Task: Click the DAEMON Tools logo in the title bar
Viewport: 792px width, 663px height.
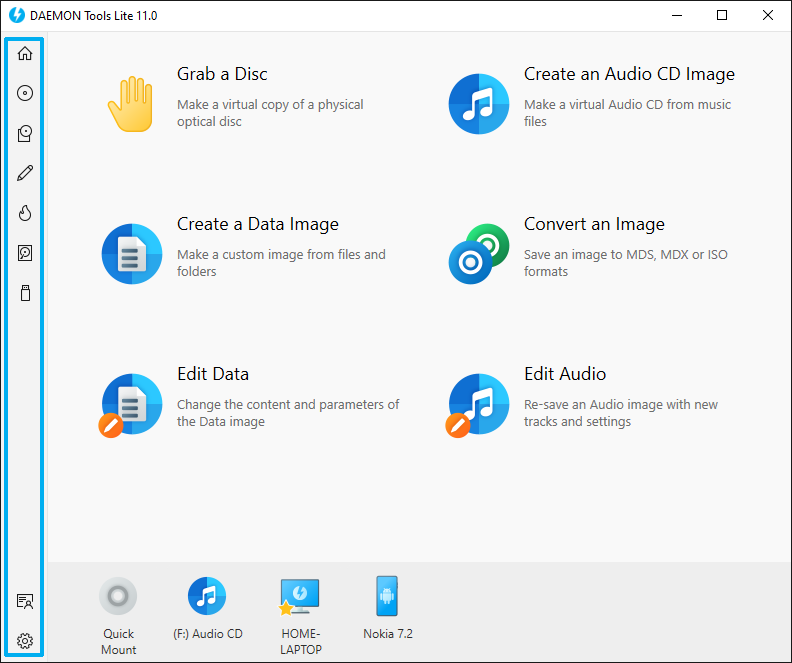Action: 17,16
